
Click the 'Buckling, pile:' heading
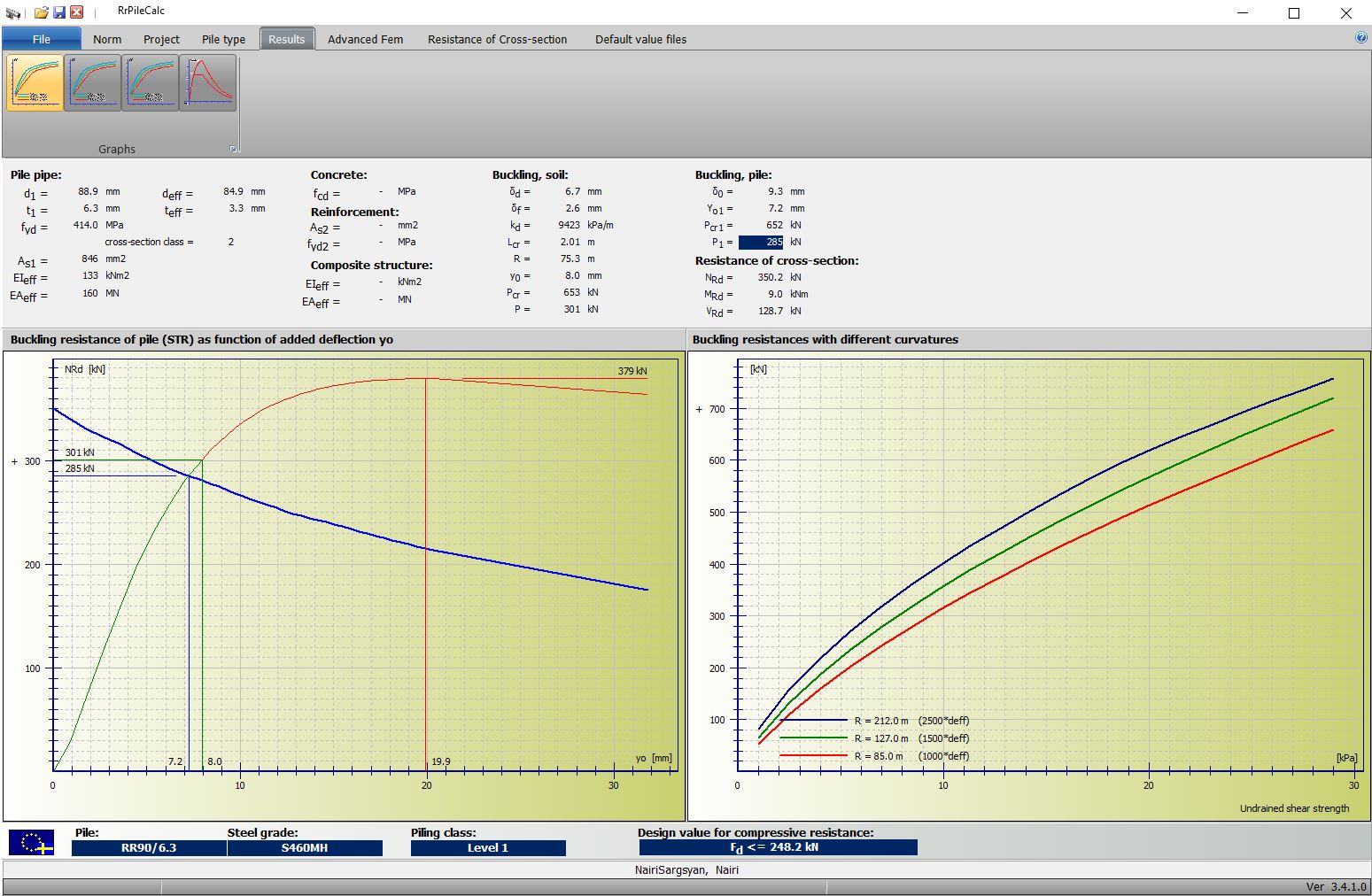(733, 175)
